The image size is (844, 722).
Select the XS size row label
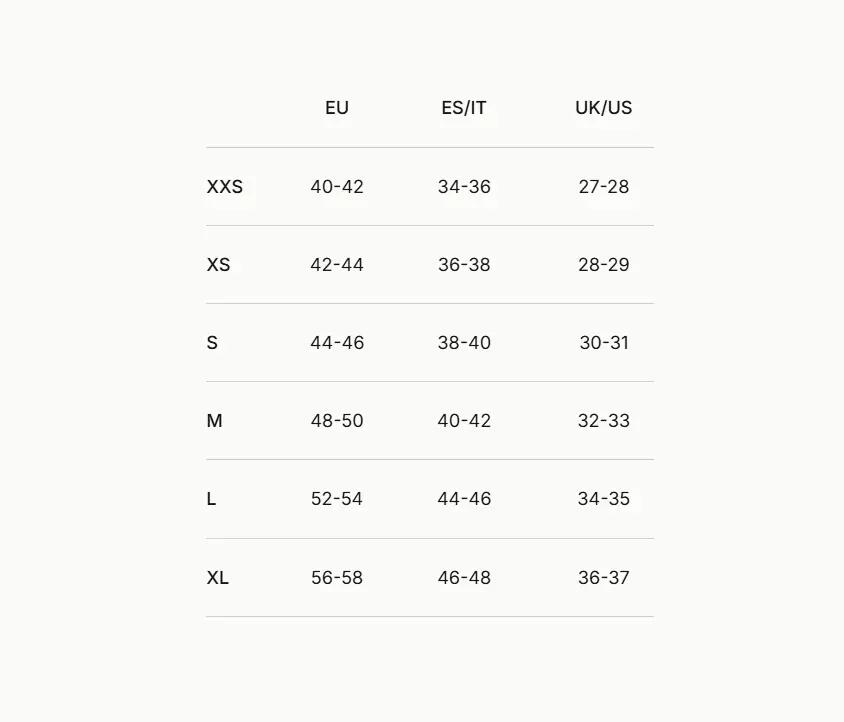218,264
